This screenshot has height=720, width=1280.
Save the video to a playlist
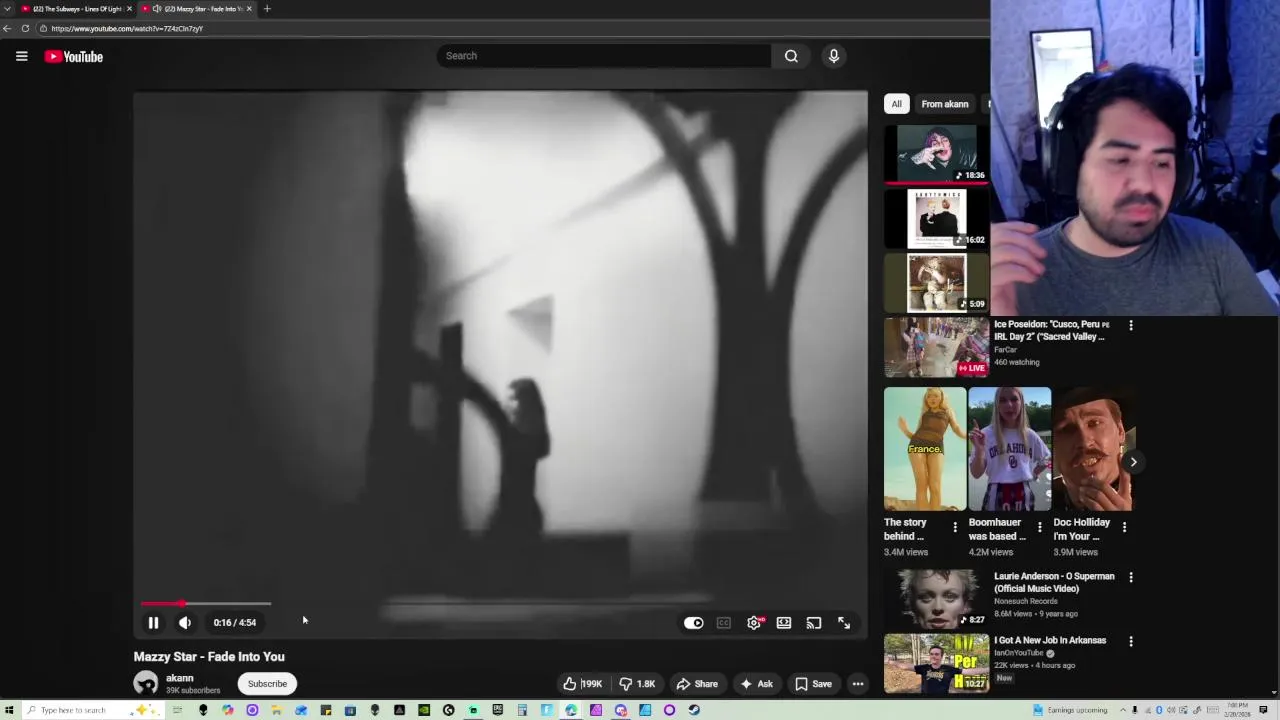click(813, 684)
